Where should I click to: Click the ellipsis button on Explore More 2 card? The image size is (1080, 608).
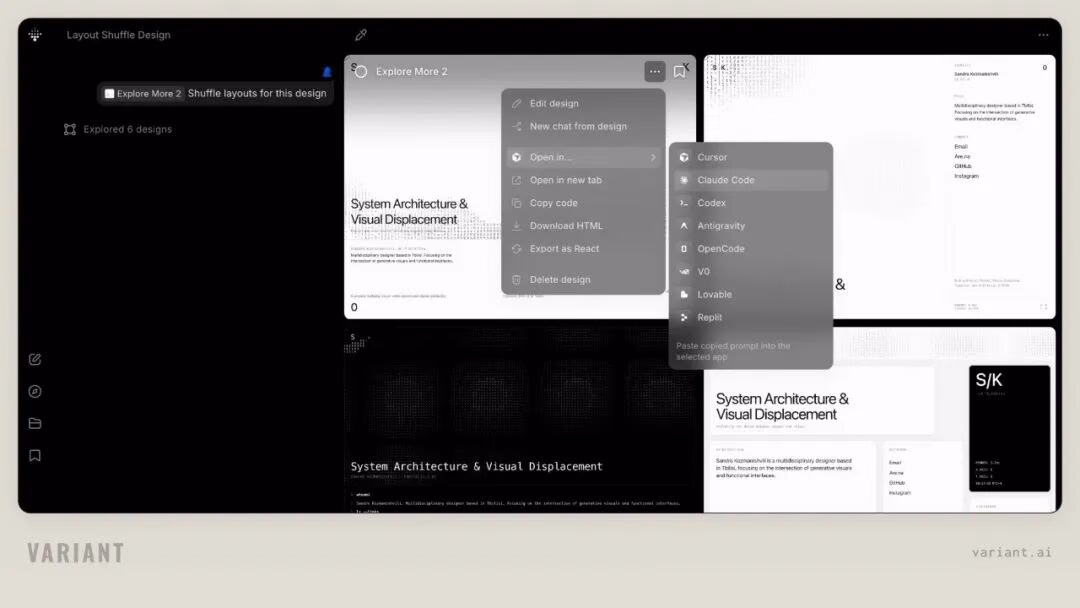click(654, 72)
